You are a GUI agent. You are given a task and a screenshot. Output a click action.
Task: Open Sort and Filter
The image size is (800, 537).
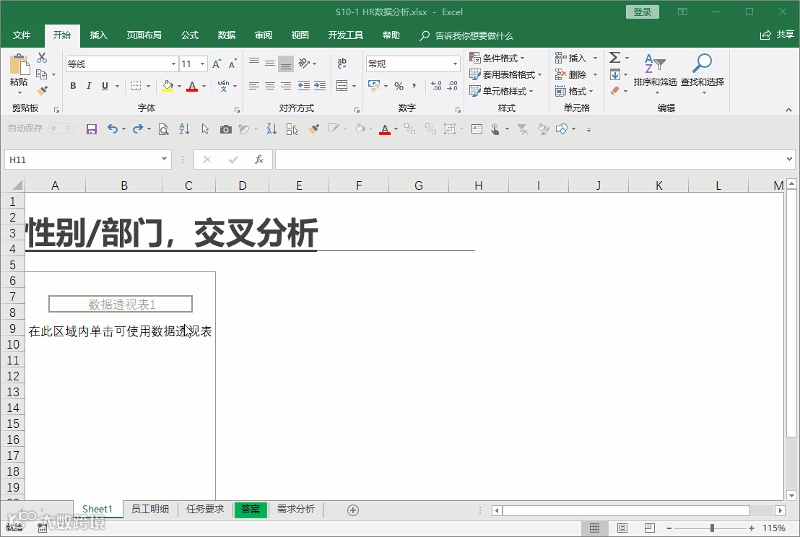[x=655, y=72]
